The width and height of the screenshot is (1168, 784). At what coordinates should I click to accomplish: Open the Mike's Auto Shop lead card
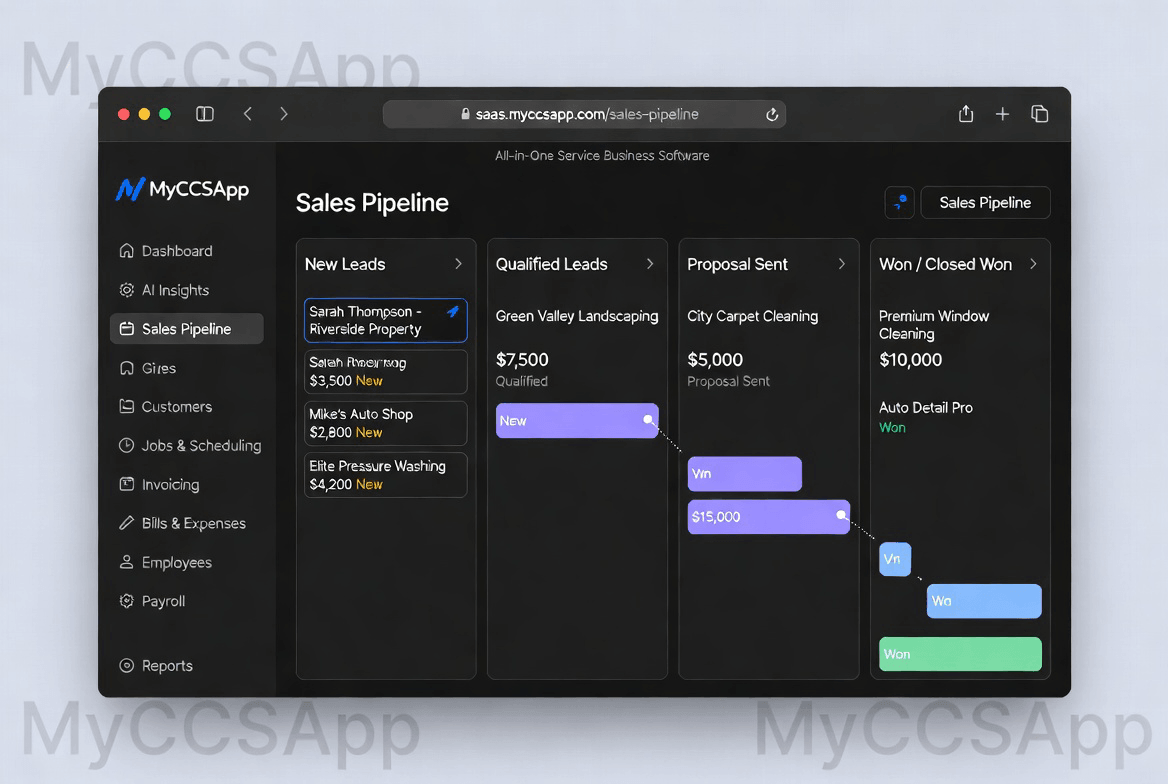click(x=386, y=423)
